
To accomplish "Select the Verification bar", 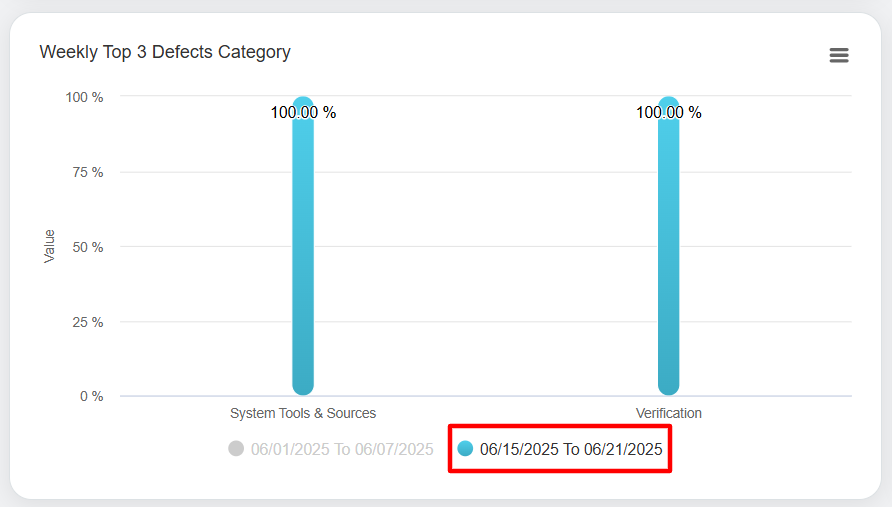I will pyautogui.click(x=669, y=250).
